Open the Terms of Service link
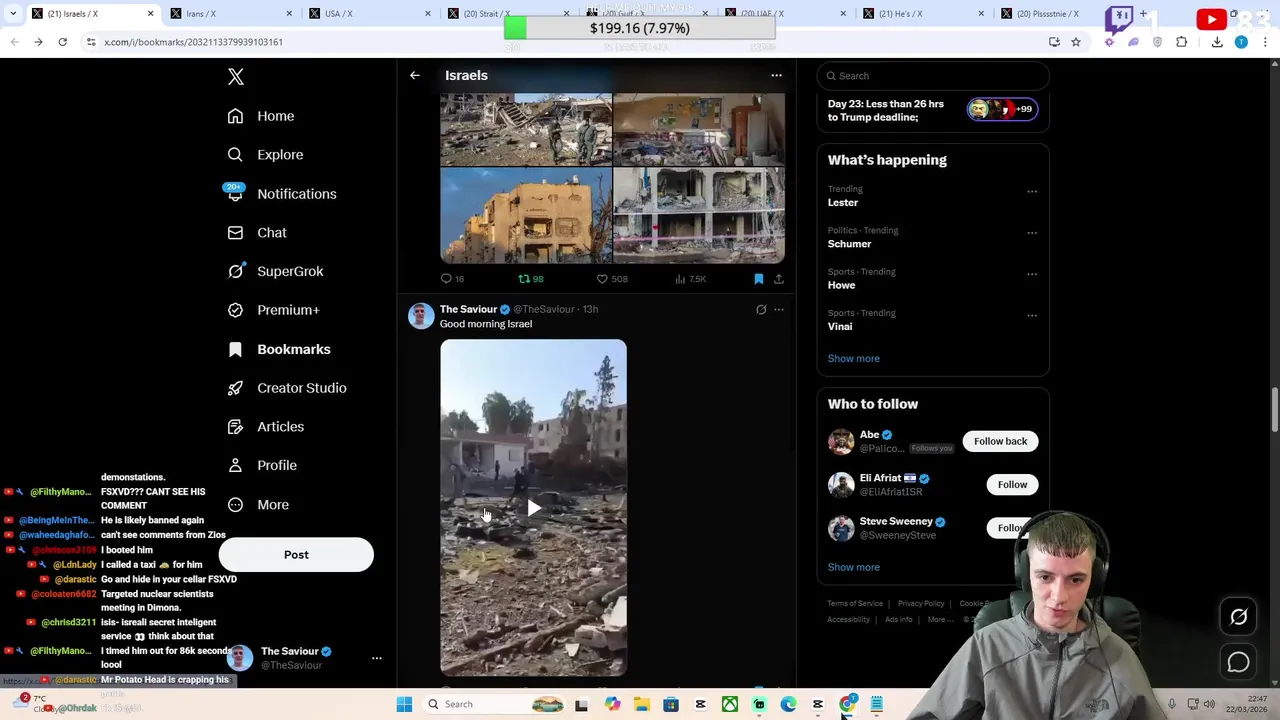The width and height of the screenshot is (1280, 720). [x=855, y=604]
